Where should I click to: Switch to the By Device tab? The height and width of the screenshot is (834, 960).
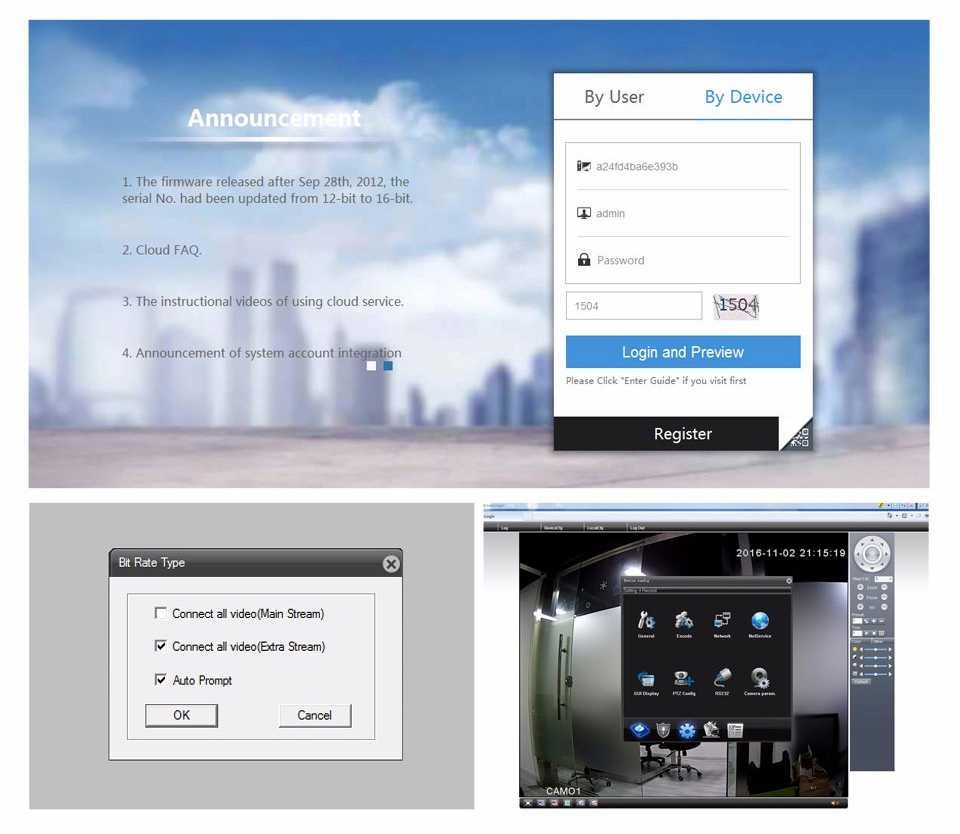743,97
